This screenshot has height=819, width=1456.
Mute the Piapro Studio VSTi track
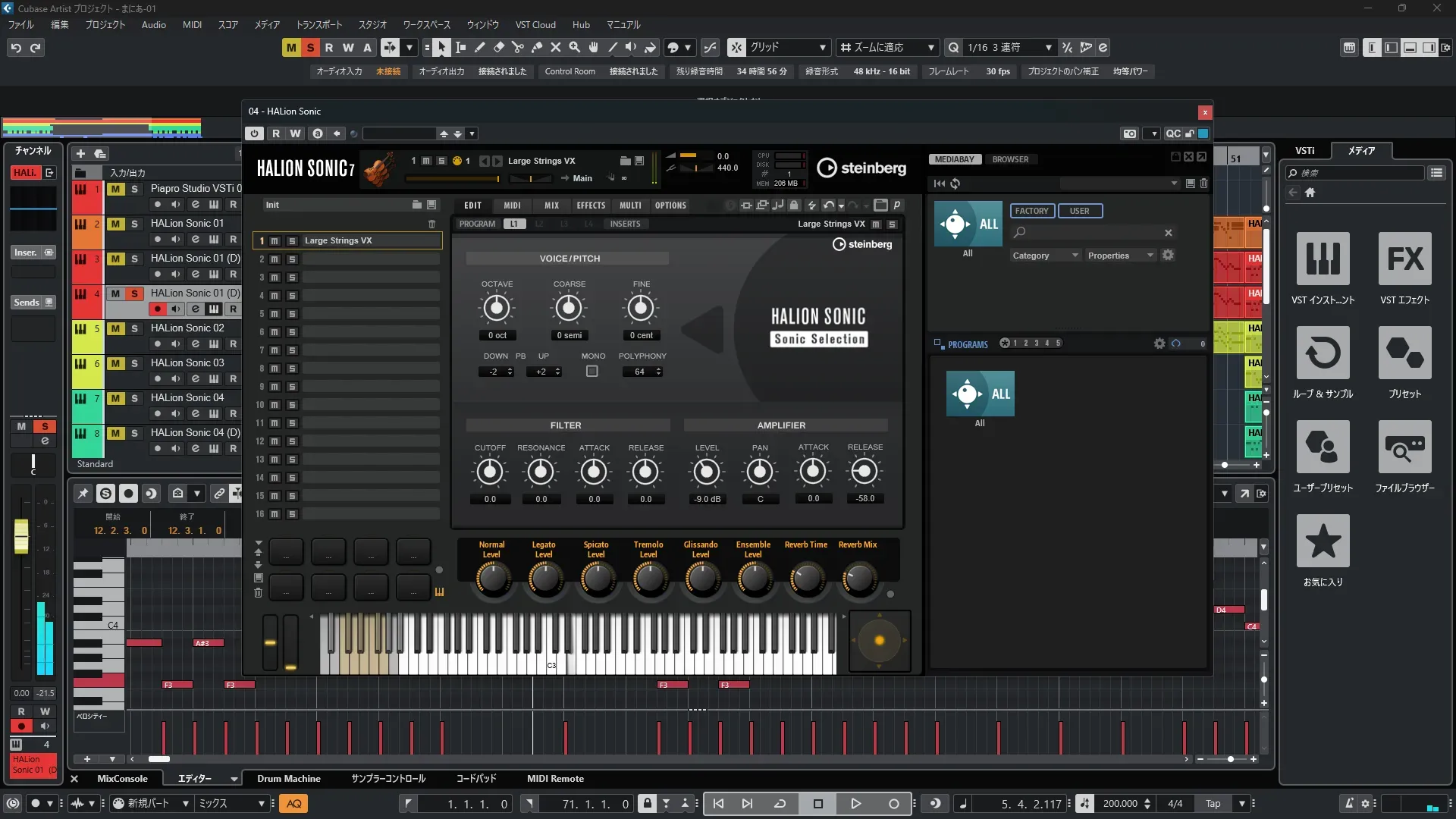115,189
